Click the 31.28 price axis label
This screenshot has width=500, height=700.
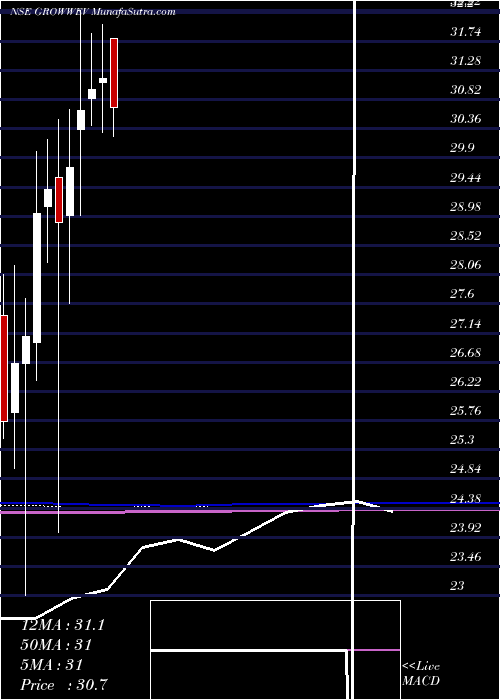(x=466, y=61)
